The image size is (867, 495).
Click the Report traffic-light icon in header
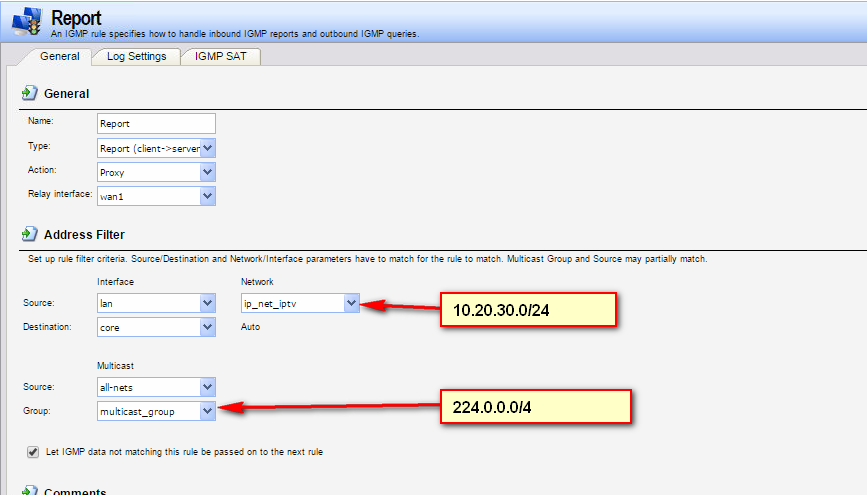(25, 21)
